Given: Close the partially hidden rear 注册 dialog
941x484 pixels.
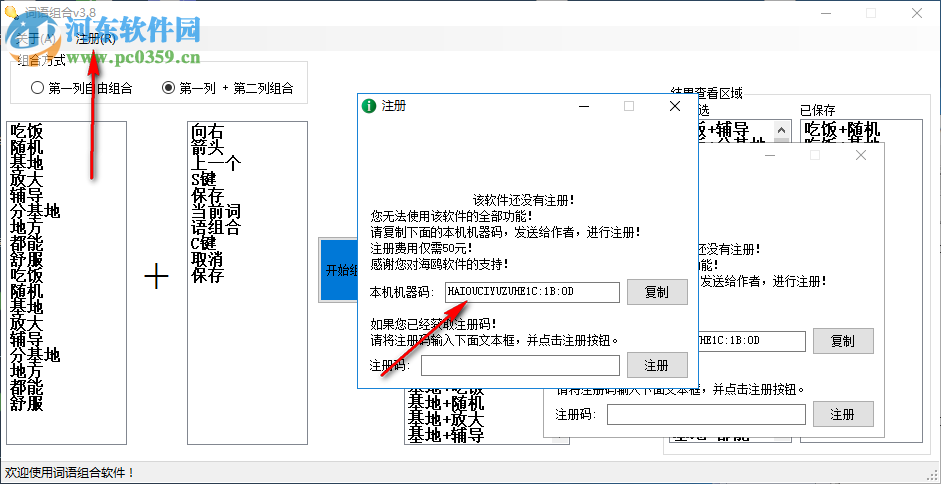Looking at the screenshot, I should [861, 155].
